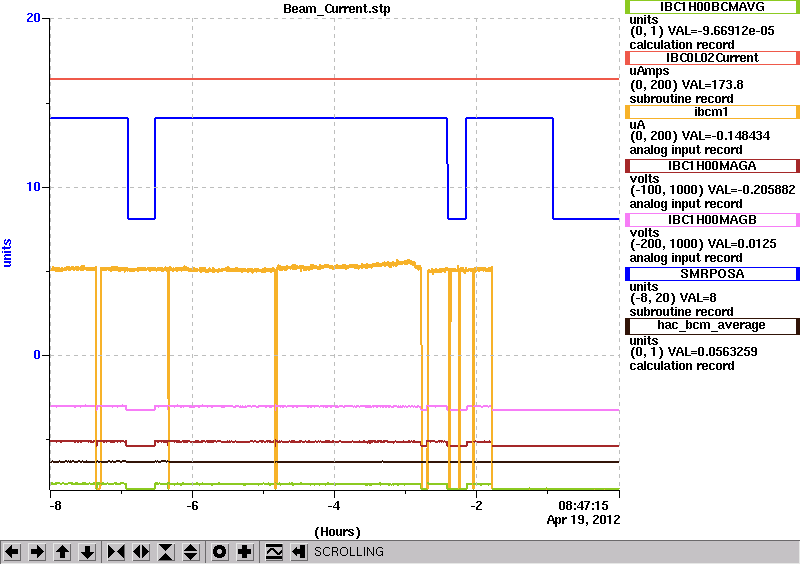
Task: Click the VAL=-9.66912e-05 legend value
Action: point(721,31)
